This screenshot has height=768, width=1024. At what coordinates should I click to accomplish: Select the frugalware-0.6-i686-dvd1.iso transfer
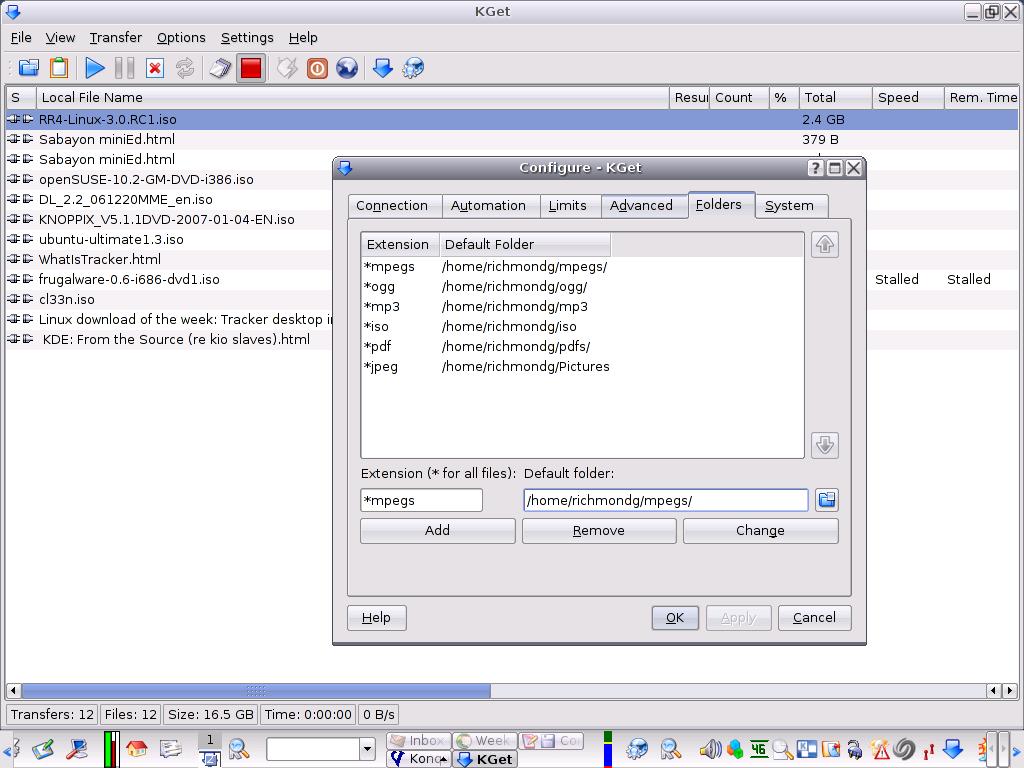[x=170, y=280]
